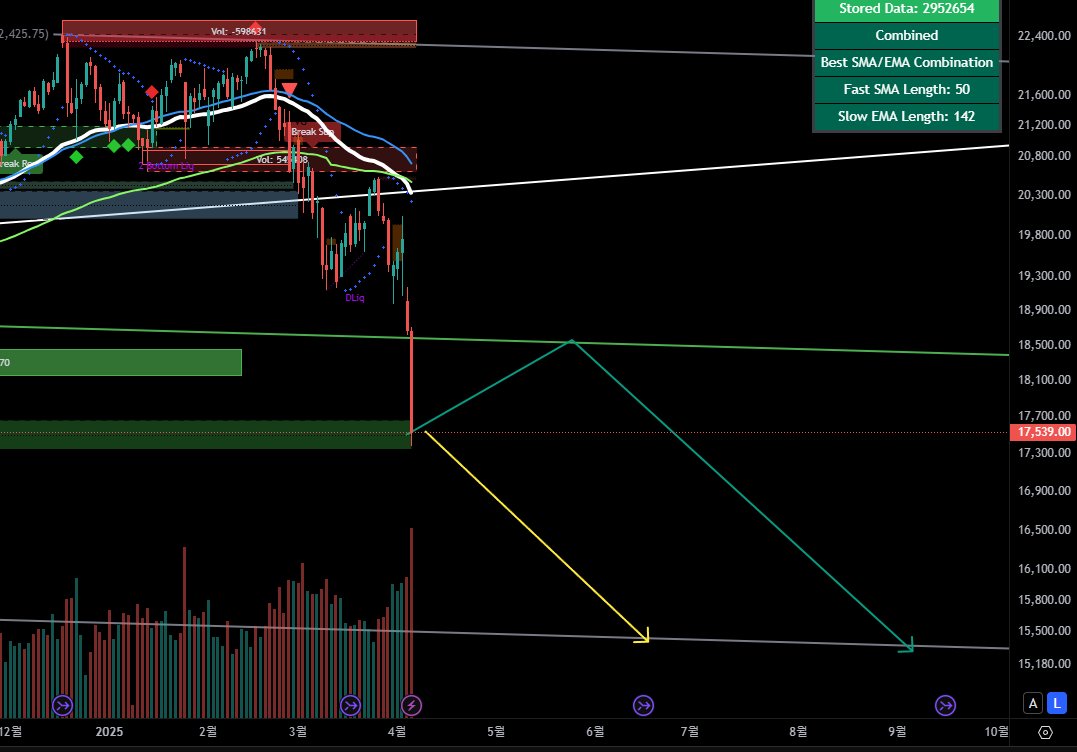Image resolution: width=1077 pixels, height=752 pixels.
Task: Click 16,500.00 on the price axis
Action: pos(1044,529)
